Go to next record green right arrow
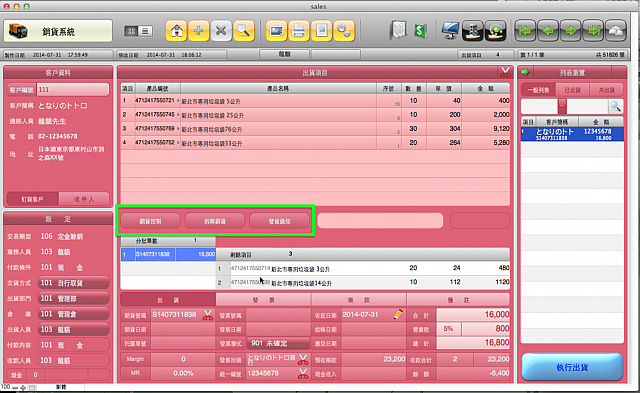640x393 pixels. coord(571,31)
